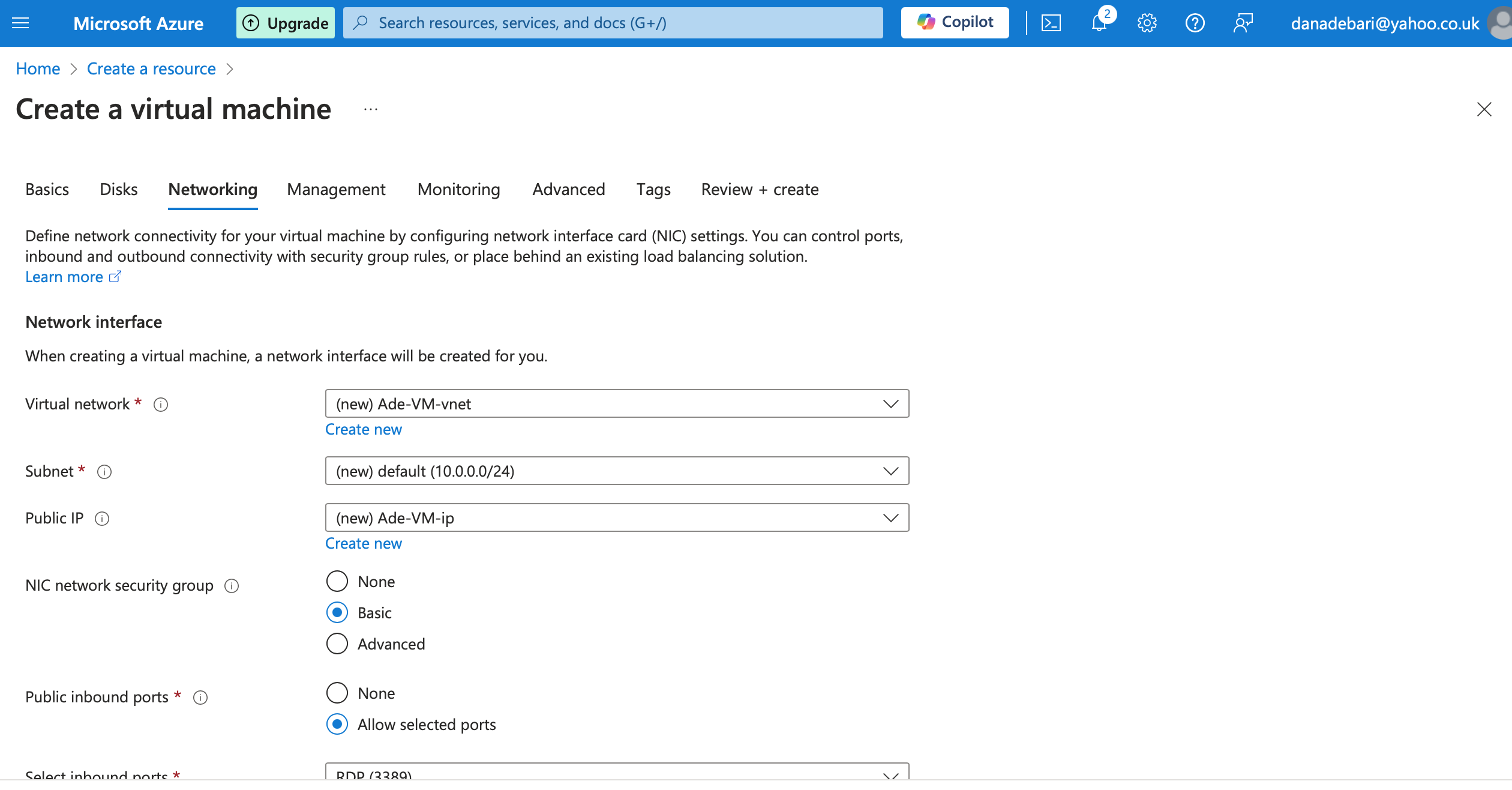Expand the Public IP dropdown

coord(617,518)
